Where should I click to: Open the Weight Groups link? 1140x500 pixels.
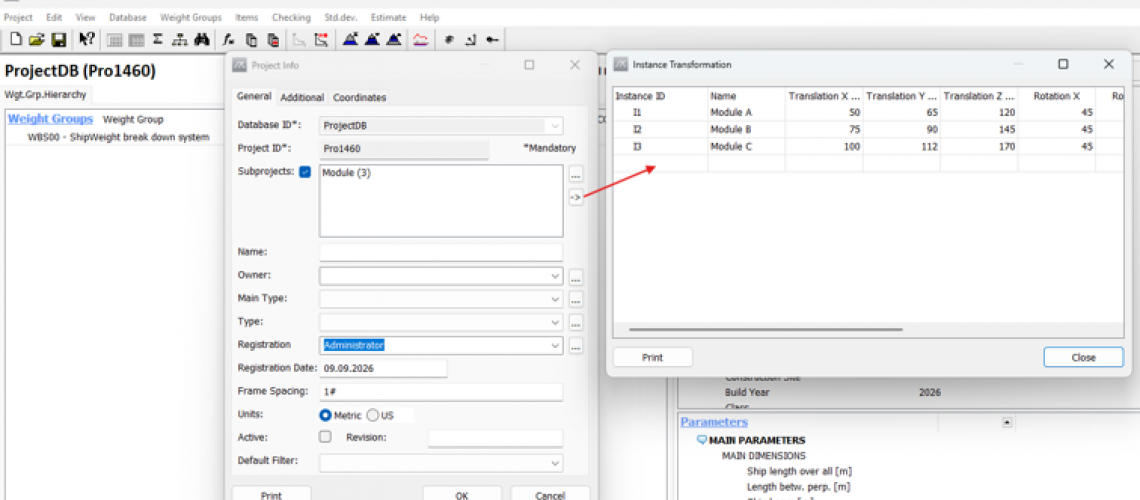click(x=50, y=118)
